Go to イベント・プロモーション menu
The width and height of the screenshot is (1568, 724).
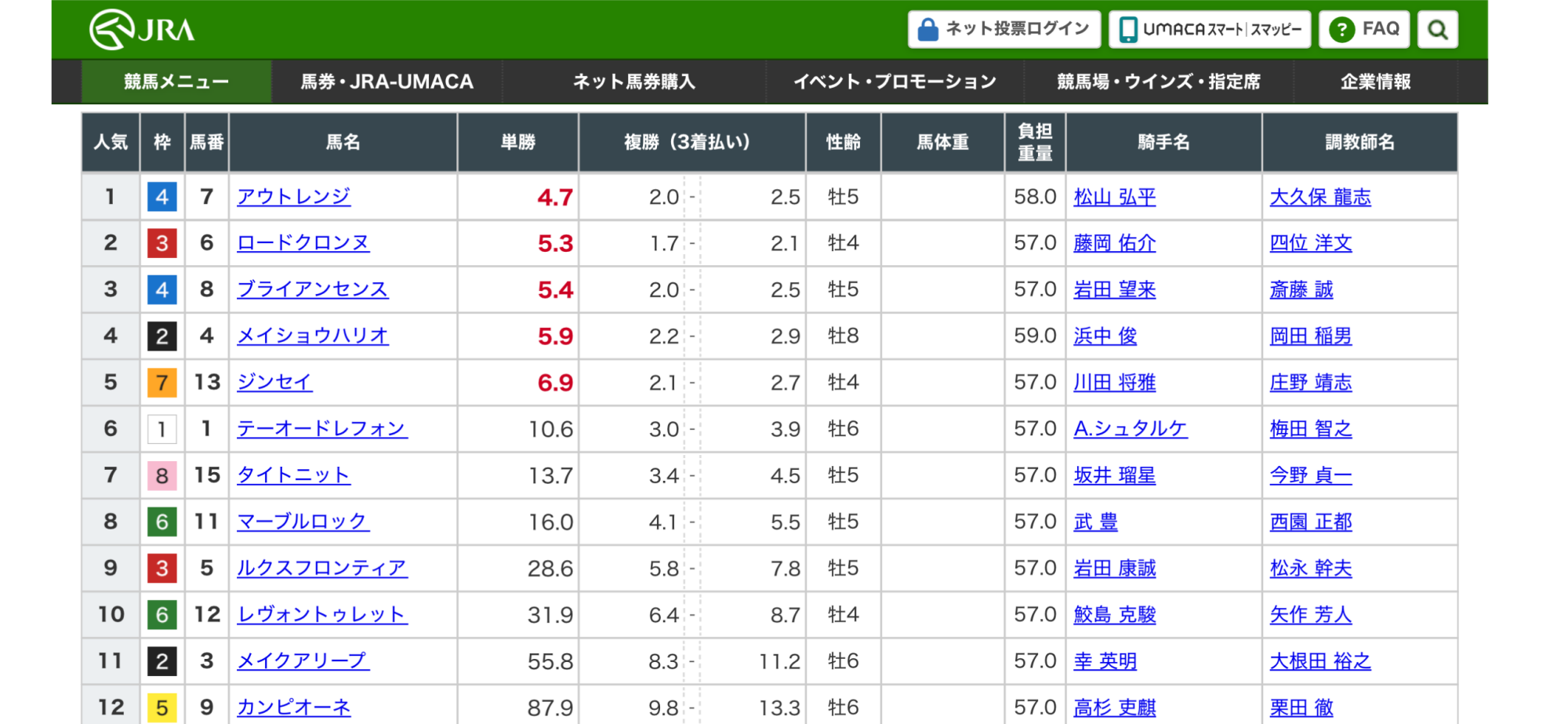pos(895,82)
